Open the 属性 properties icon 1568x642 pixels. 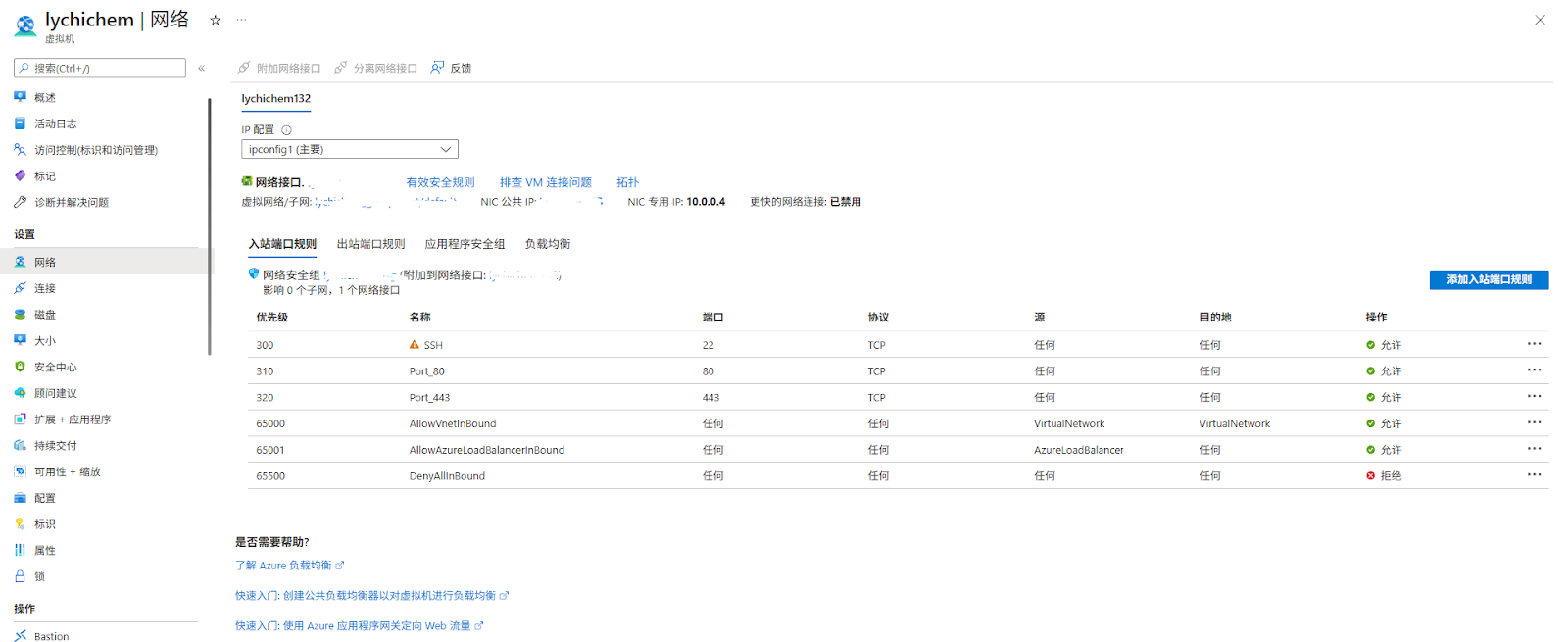coord(20,550)
